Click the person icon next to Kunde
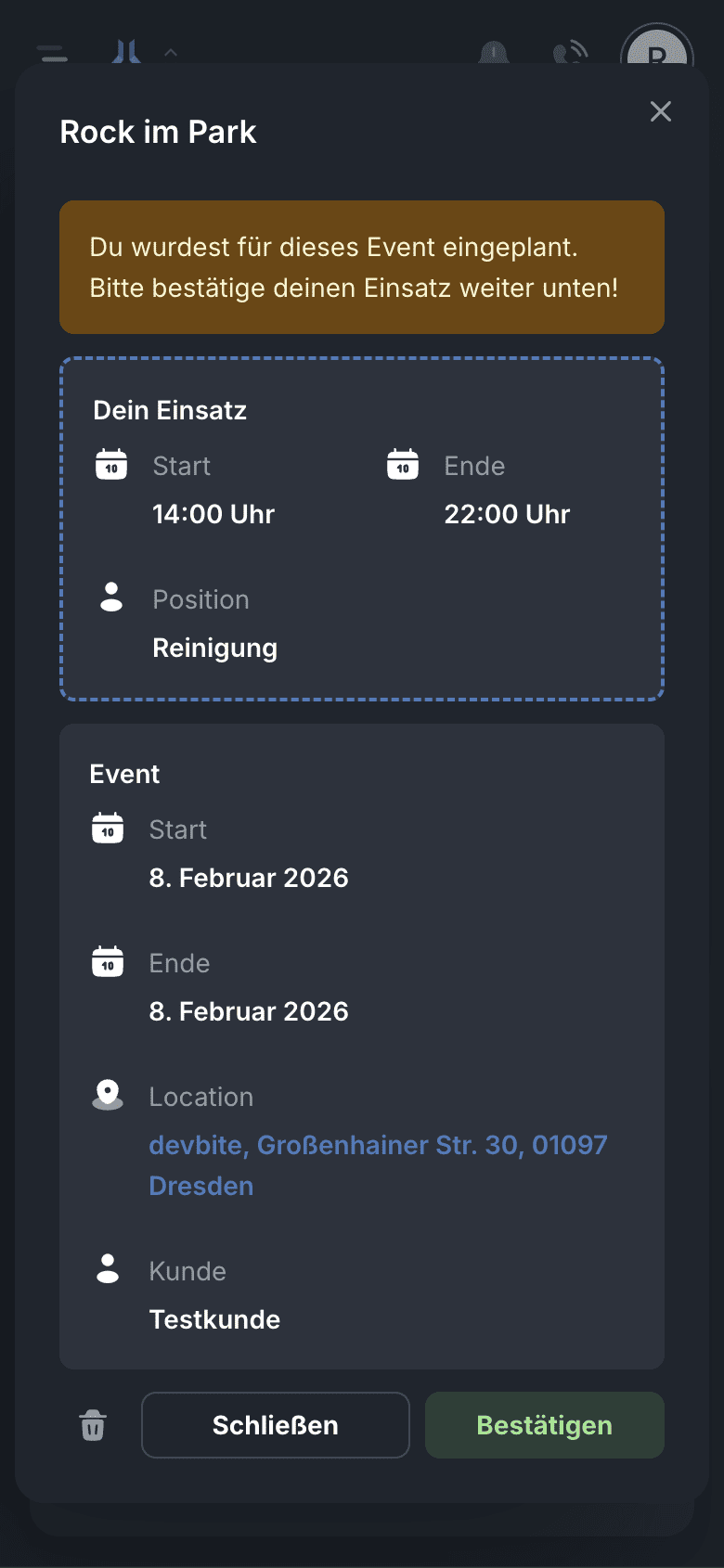 [x=108, y=1269]
